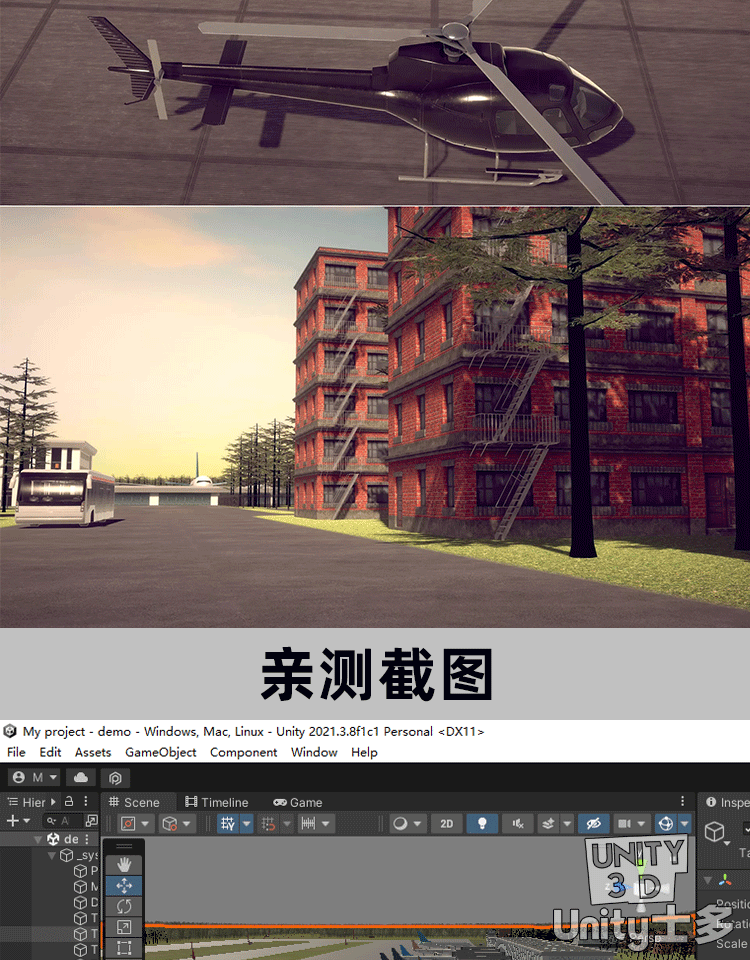Open the shading draw mode dropdown
Viewport: 750px width, 960px height.
pyautogui.click(x=405, y=823)
